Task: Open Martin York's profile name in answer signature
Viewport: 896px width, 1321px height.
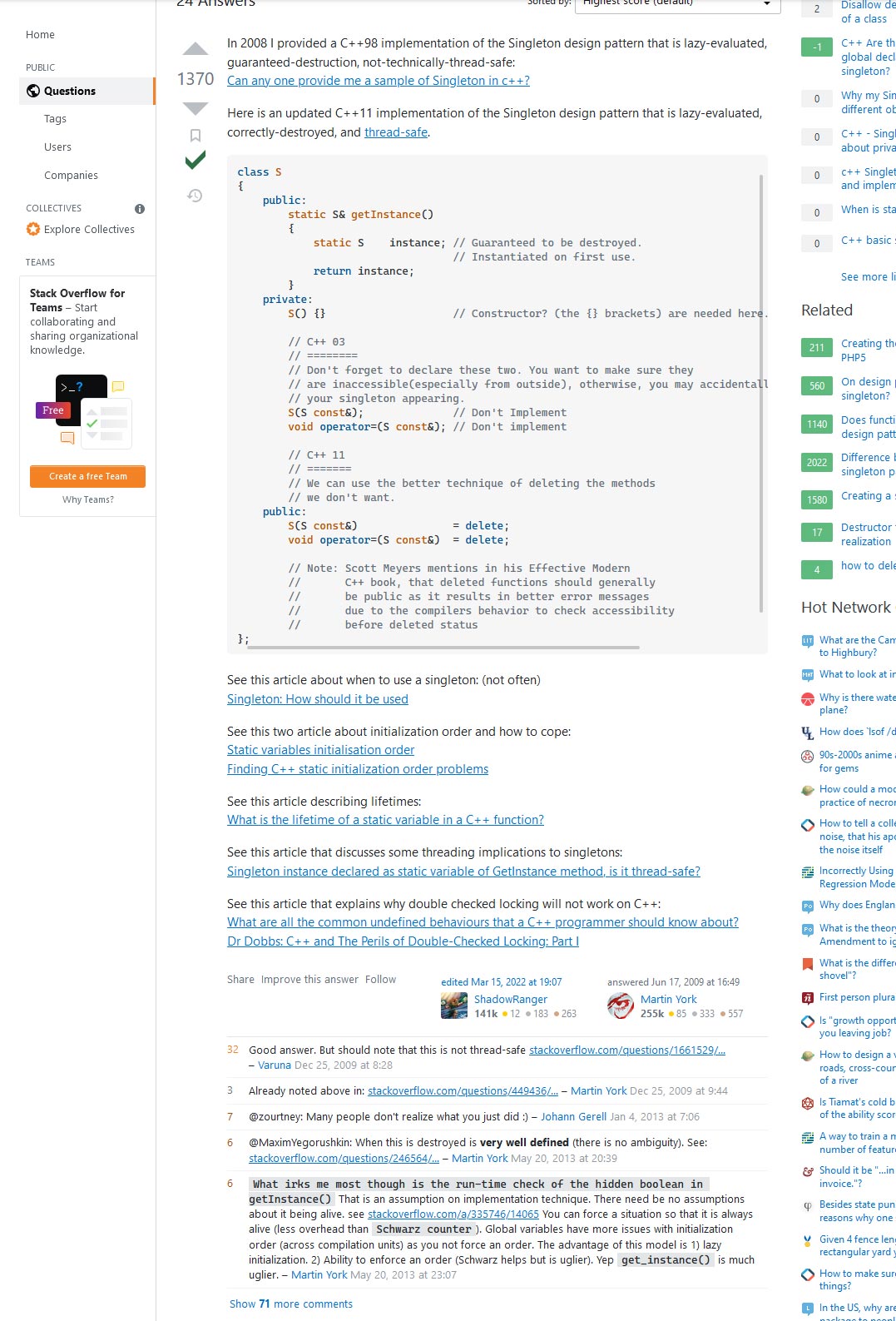Action: 669,1000
